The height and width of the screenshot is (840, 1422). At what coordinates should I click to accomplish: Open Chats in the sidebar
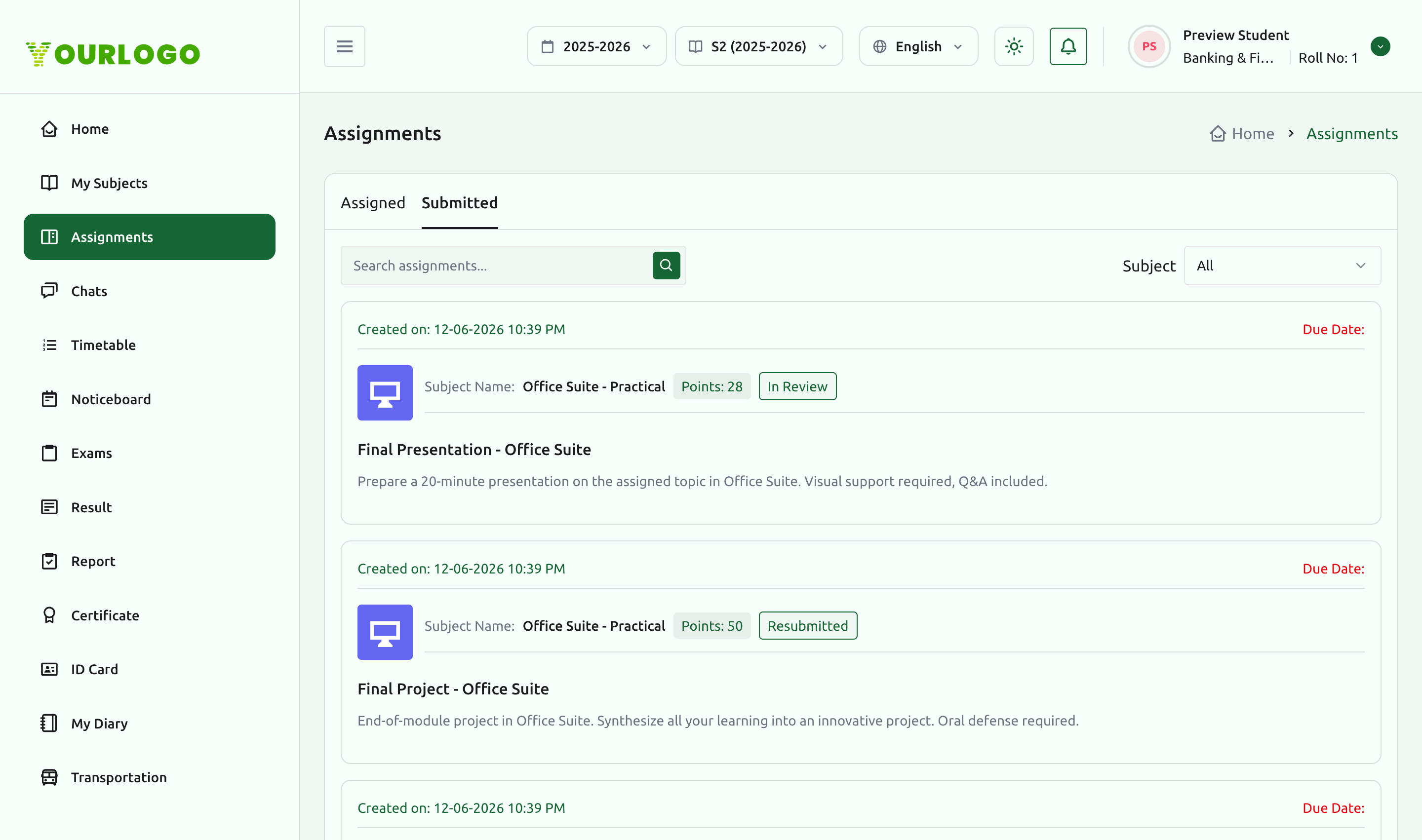[150, 291]
